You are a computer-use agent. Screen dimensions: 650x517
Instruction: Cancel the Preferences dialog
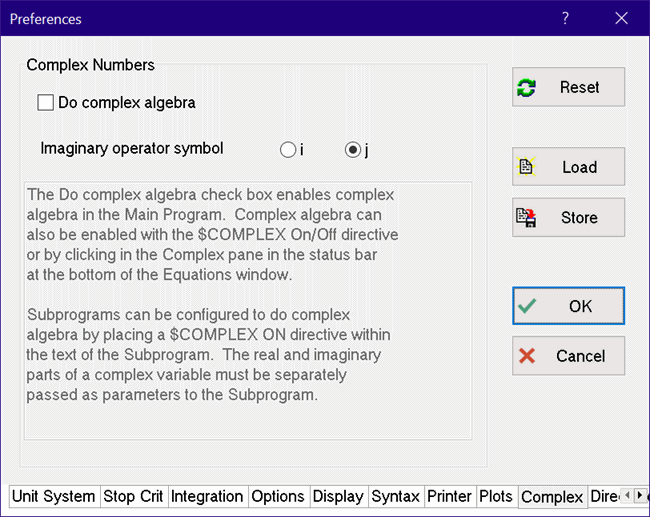pyautogui.click(x=568, y=356)
